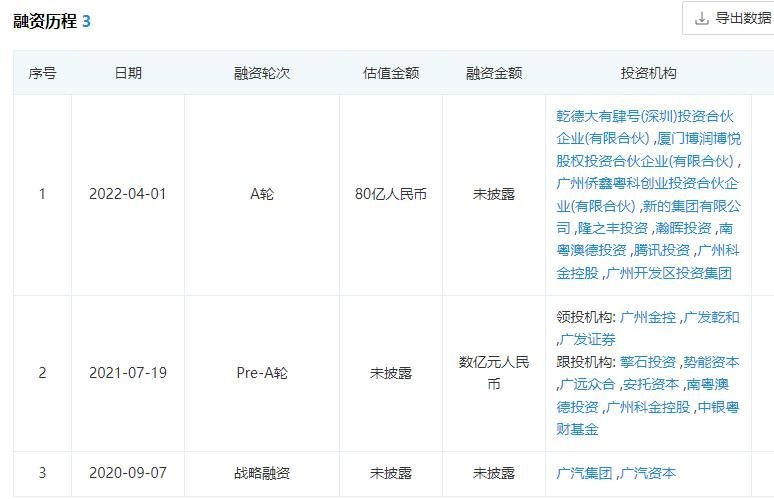Select the 跟投机构 label
The width and height of the screenshot is (774, 499).
[x=585, y=362]
